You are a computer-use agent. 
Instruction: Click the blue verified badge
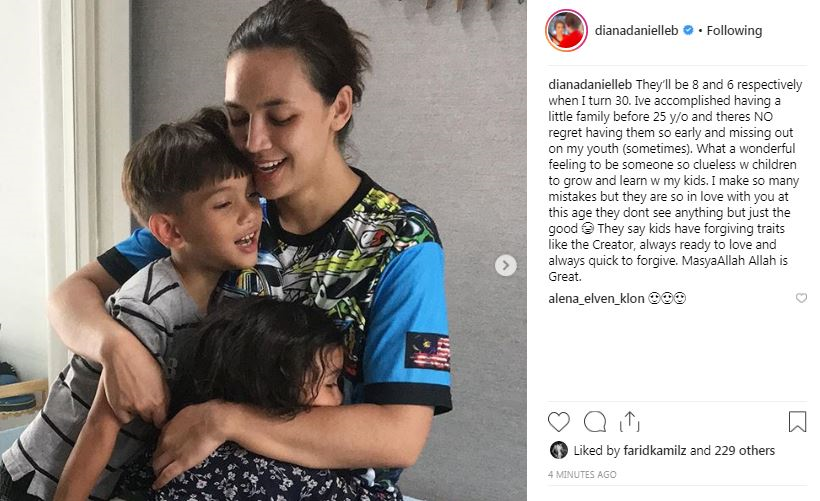click(688, 30)
